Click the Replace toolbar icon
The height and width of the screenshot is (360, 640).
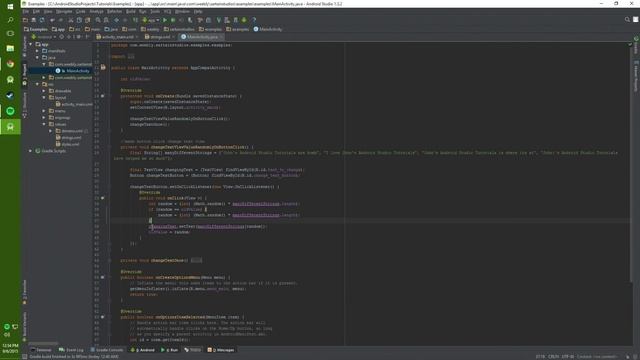[106, 20]
